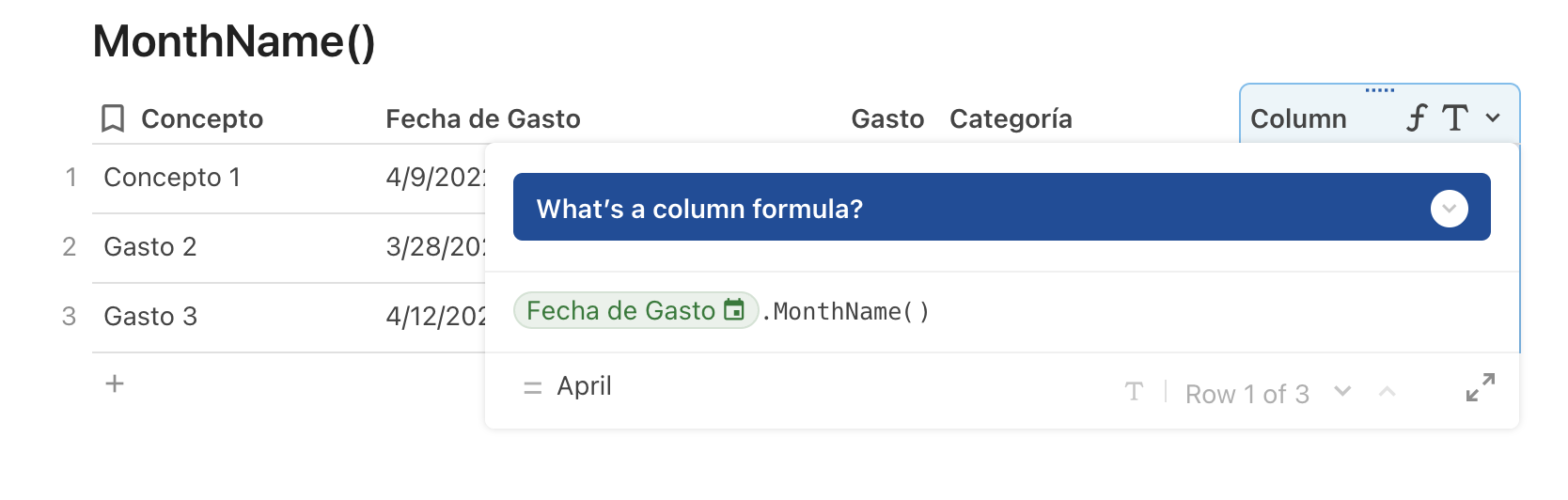The width and height of the screenshot is (1568, 500).
Task: Select the Gasto column header
Action: pos(886,119)
